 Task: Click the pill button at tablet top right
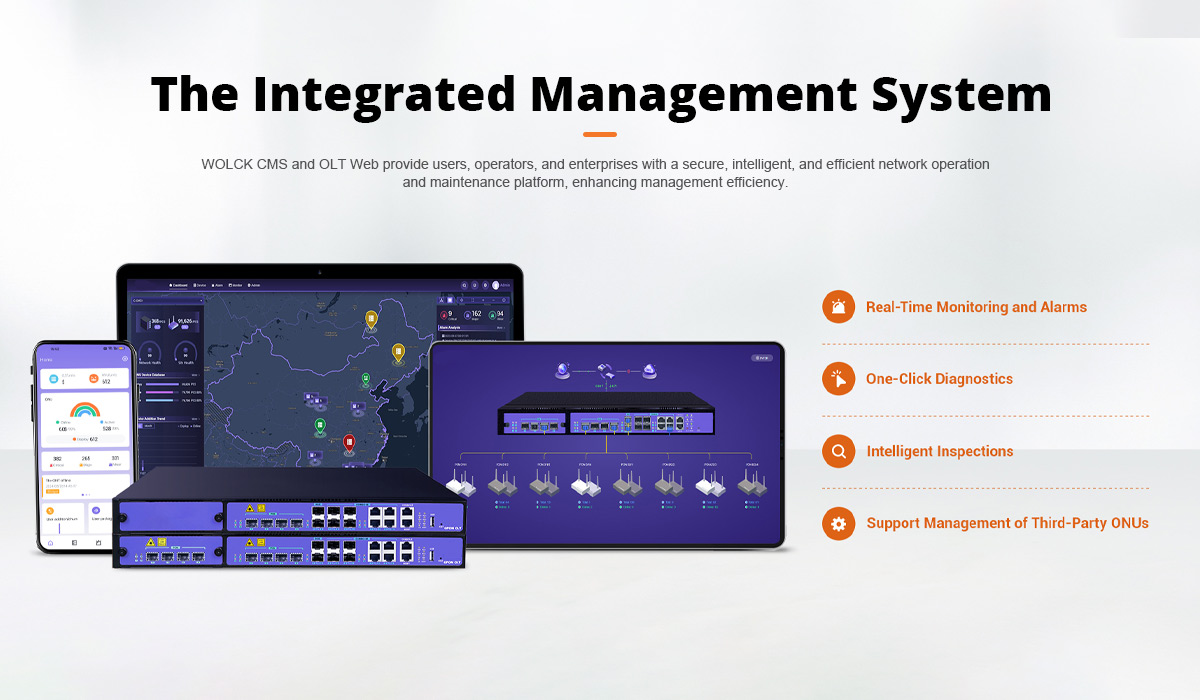pos(761,357)
